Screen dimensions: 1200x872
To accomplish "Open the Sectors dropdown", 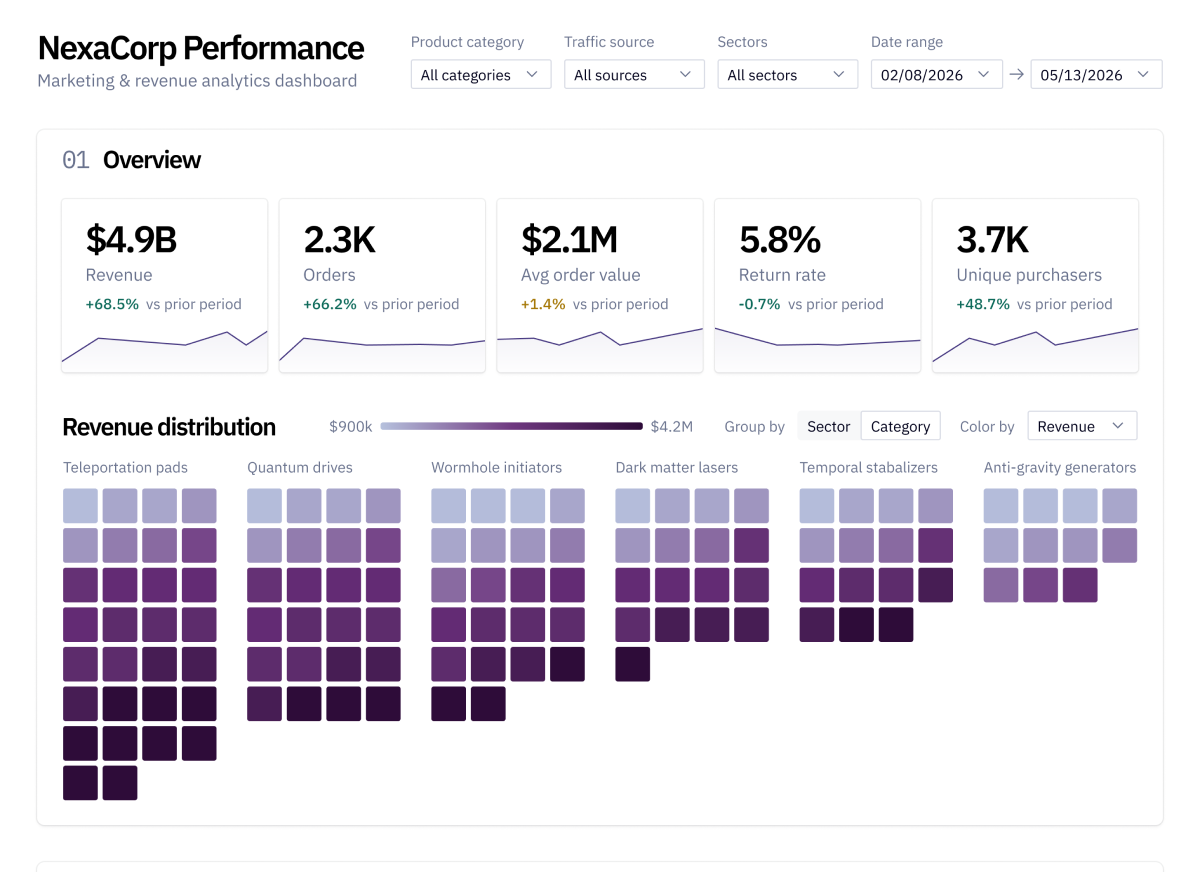I will (x=788, y=75).
